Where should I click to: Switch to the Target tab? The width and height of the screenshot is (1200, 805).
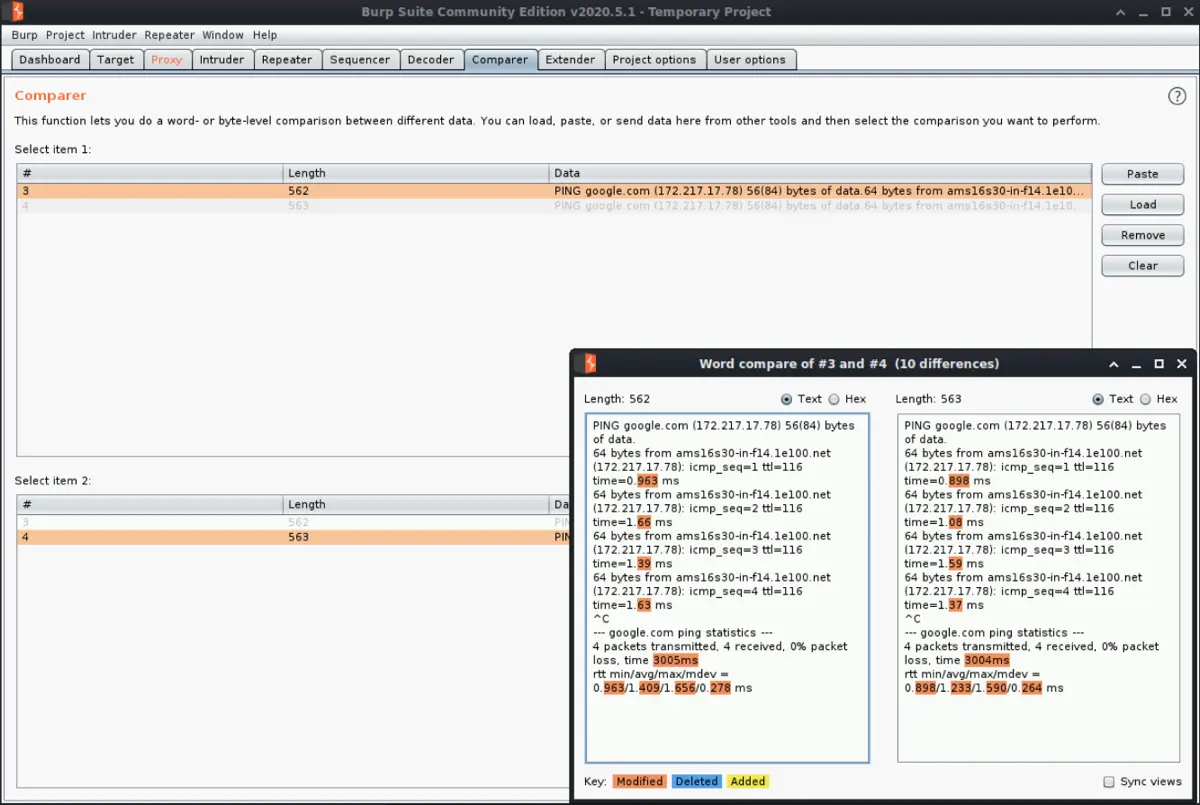116,60
